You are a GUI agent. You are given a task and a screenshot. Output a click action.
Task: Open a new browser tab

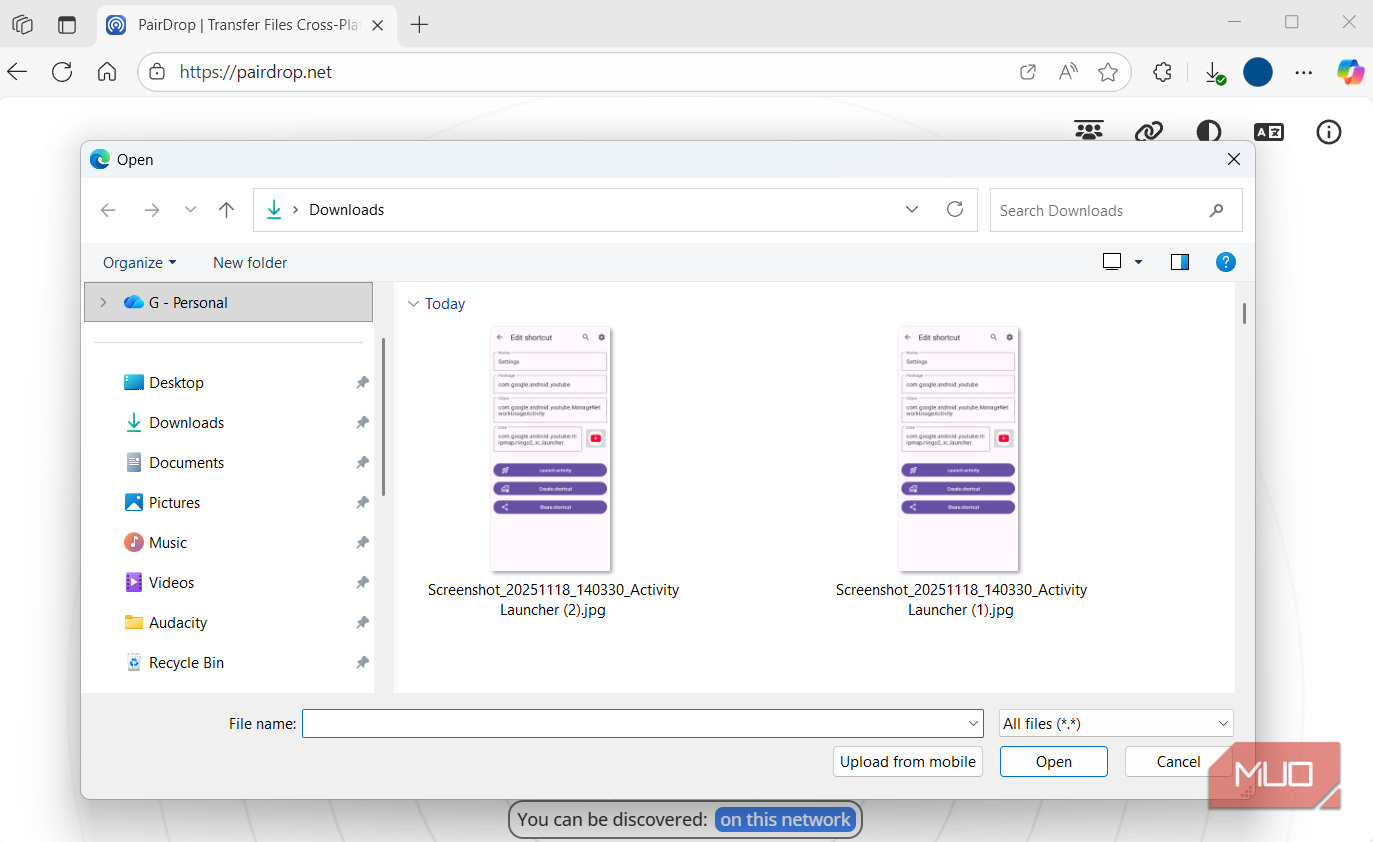point(420,25)
